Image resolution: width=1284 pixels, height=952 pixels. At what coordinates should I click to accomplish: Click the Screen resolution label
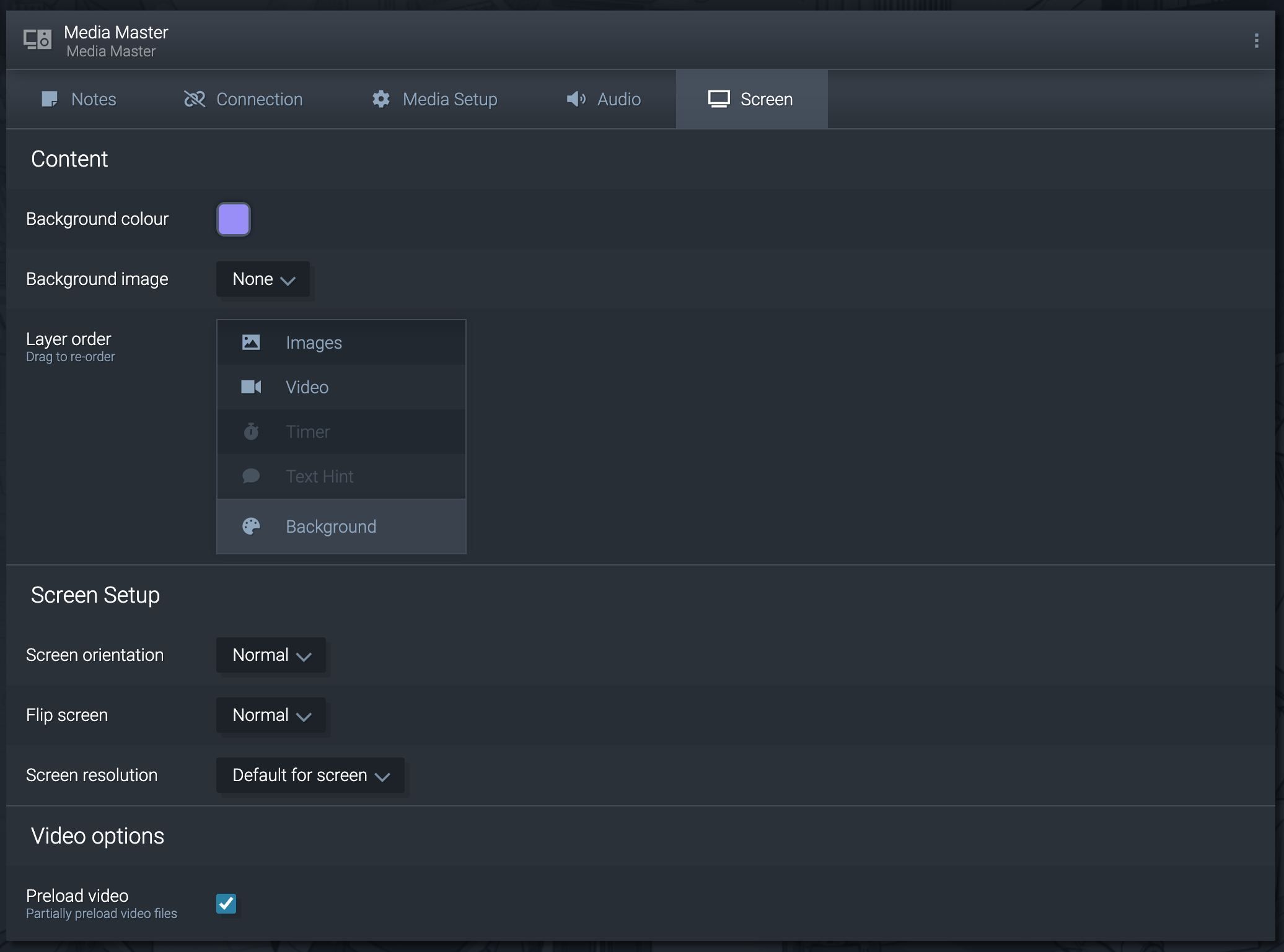92,775
